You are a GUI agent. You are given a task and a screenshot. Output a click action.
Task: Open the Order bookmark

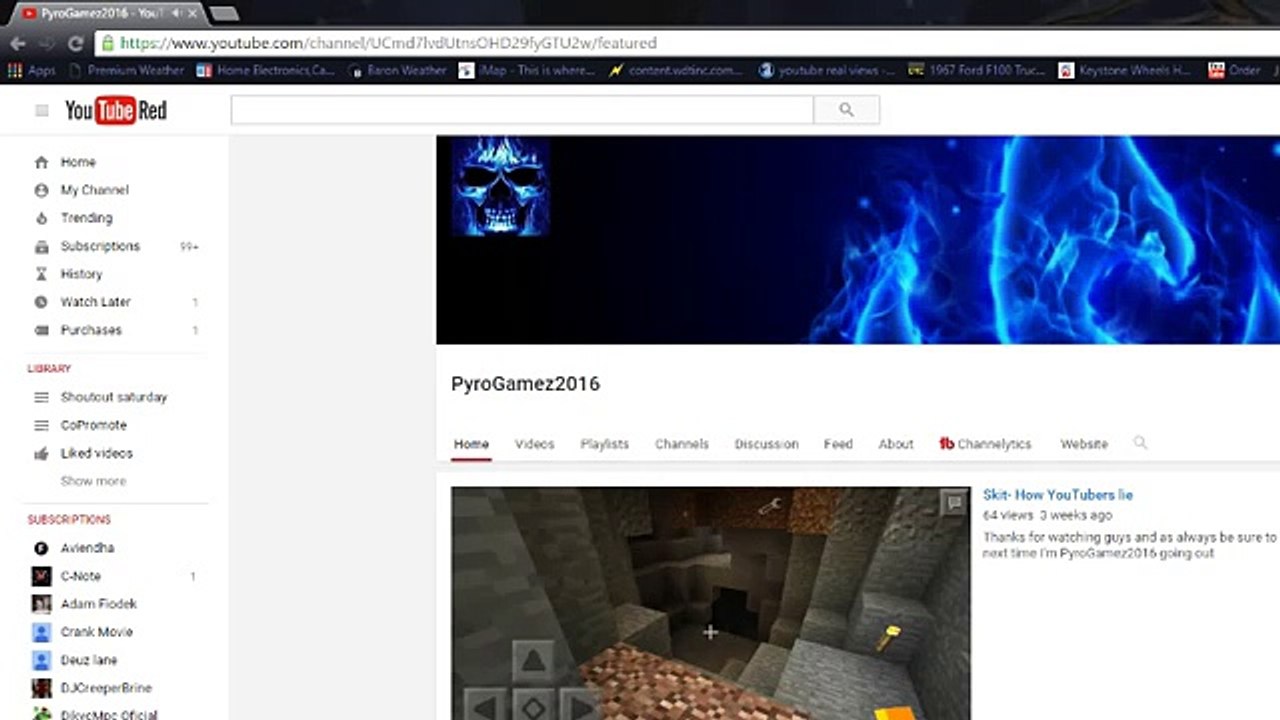(x=1235, y=70)
